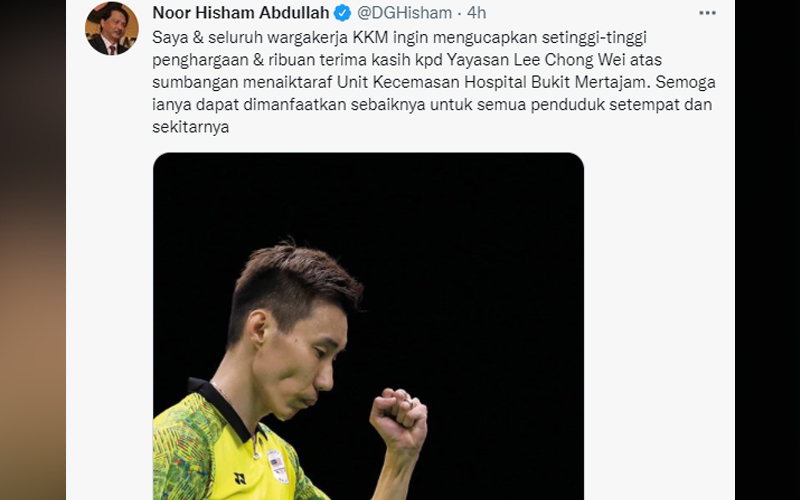Click the Yonex logo on yellow jersey
This screenshot has height=500, width=800.
(x=240, y=478)
